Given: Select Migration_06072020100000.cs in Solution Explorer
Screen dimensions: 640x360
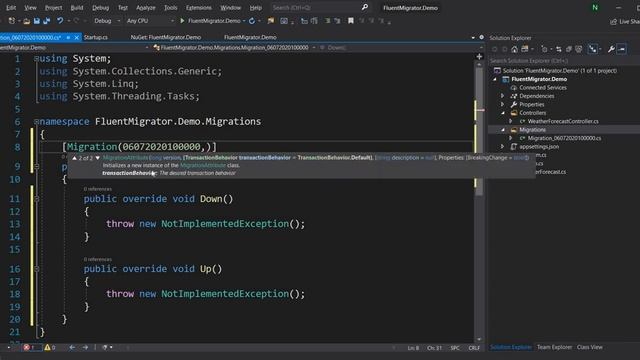Looking at the screenshot, I should click(x=564, y=138).
